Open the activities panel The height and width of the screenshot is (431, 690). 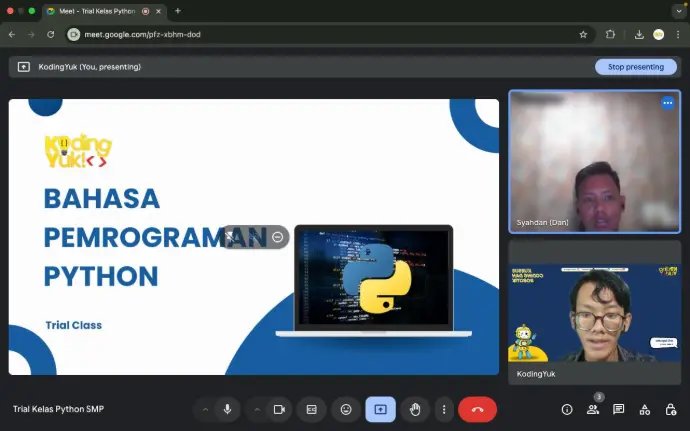645,409
